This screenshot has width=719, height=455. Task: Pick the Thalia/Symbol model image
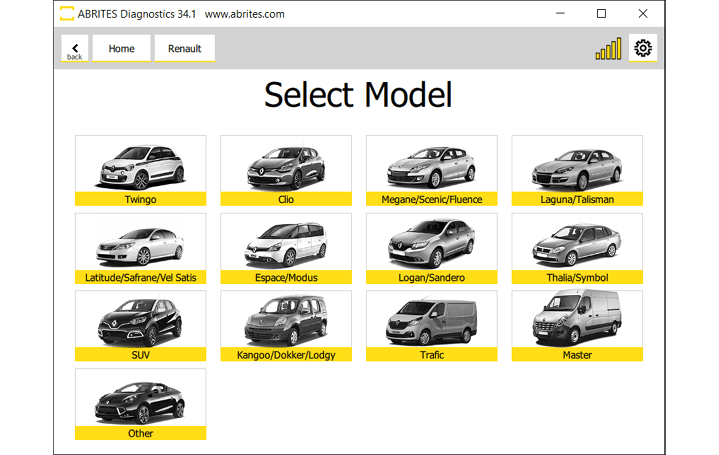pyautogui.click(x=577, y=243)
